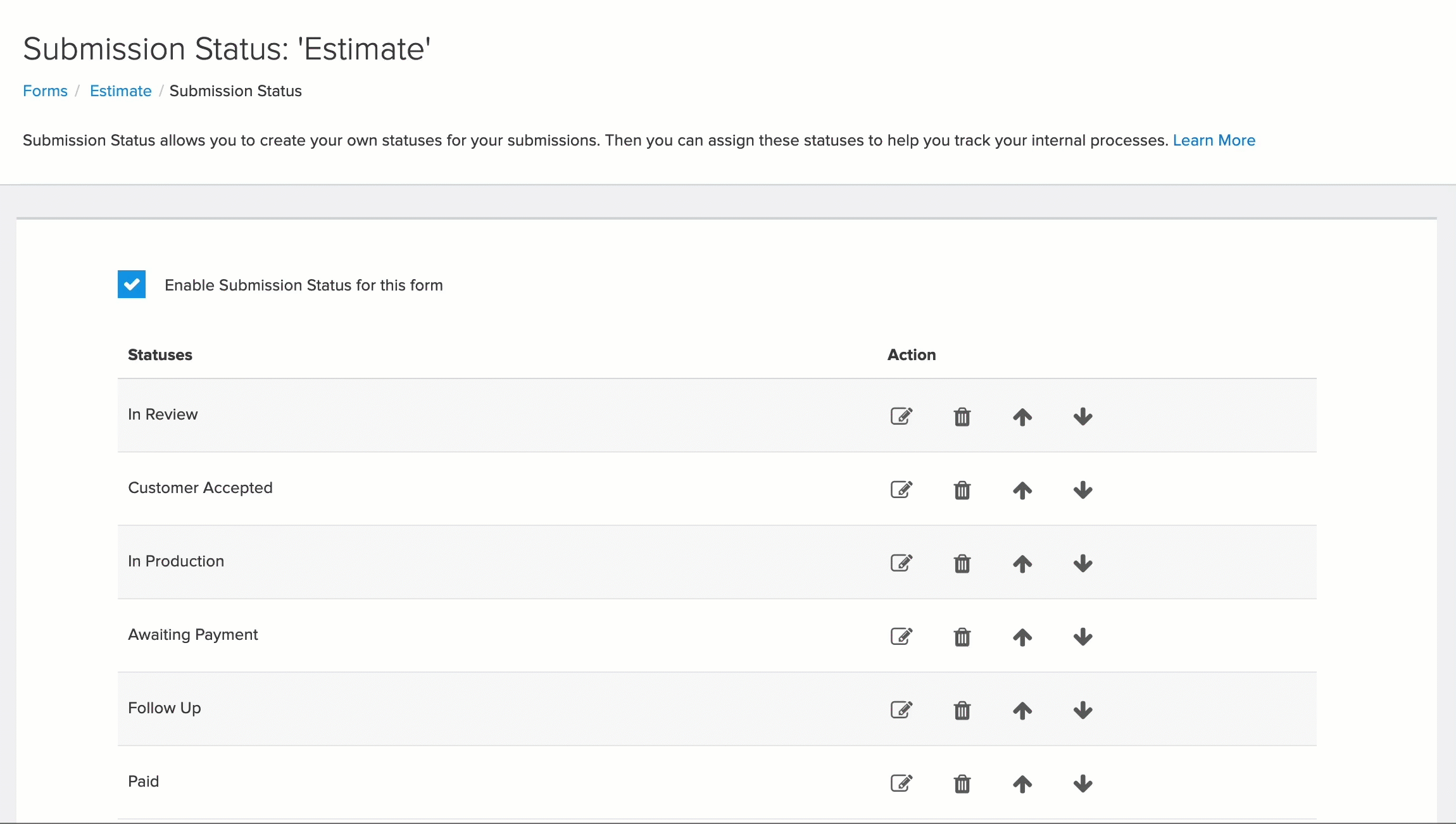Edit the Paid status
The height and width of the screenshot is (824, 1456).
[x=901, y=783]
